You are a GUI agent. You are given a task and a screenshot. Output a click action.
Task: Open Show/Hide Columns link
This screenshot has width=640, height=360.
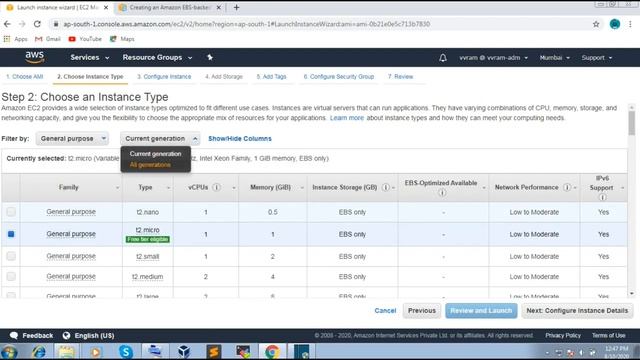pos(240,139)
